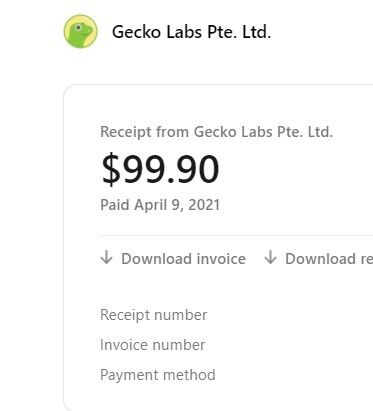Select the $99.90 amount

coord(160,169)
